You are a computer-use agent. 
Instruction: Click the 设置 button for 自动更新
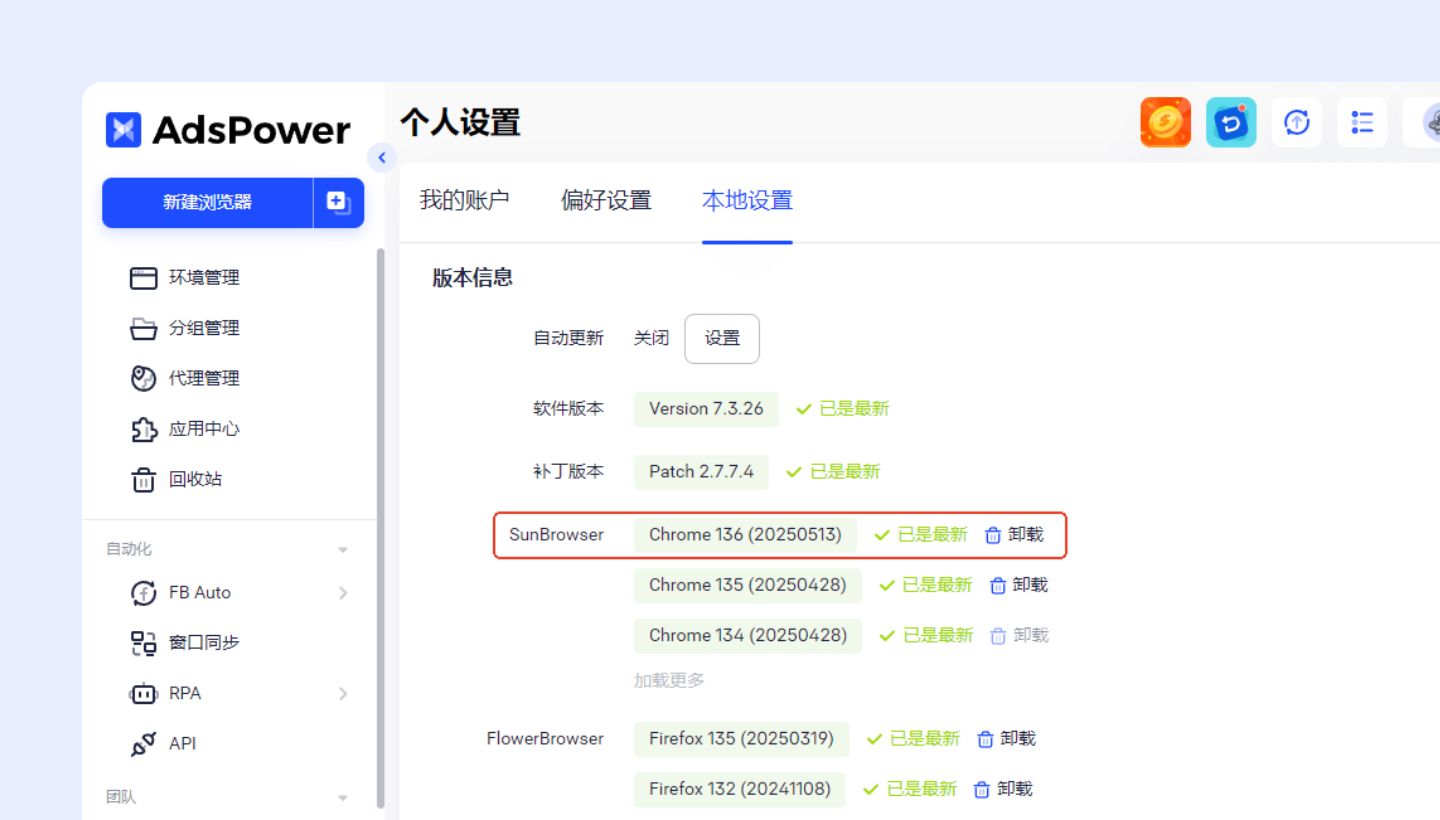722,339
